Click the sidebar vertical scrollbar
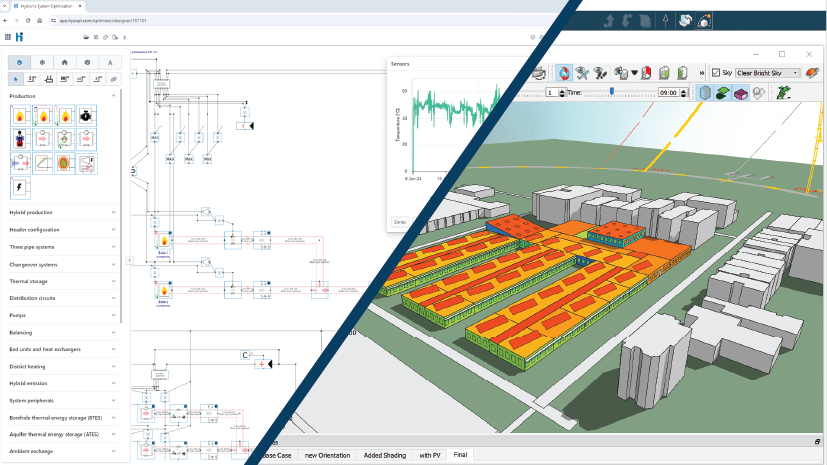Image resolution: width=827 pixels, height=465 pixels. click(121, 206)
